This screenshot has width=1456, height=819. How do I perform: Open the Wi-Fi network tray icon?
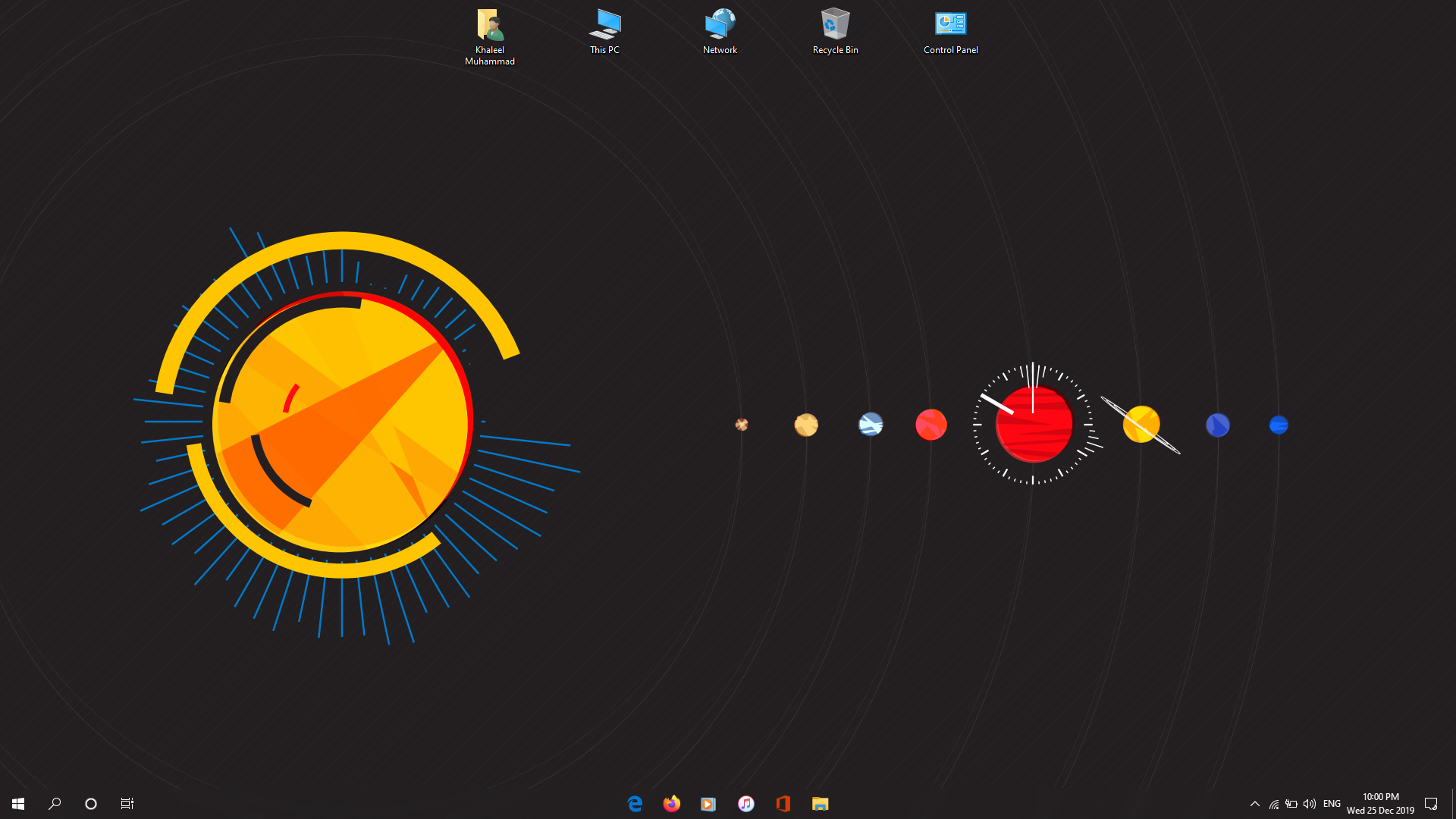1274,804
